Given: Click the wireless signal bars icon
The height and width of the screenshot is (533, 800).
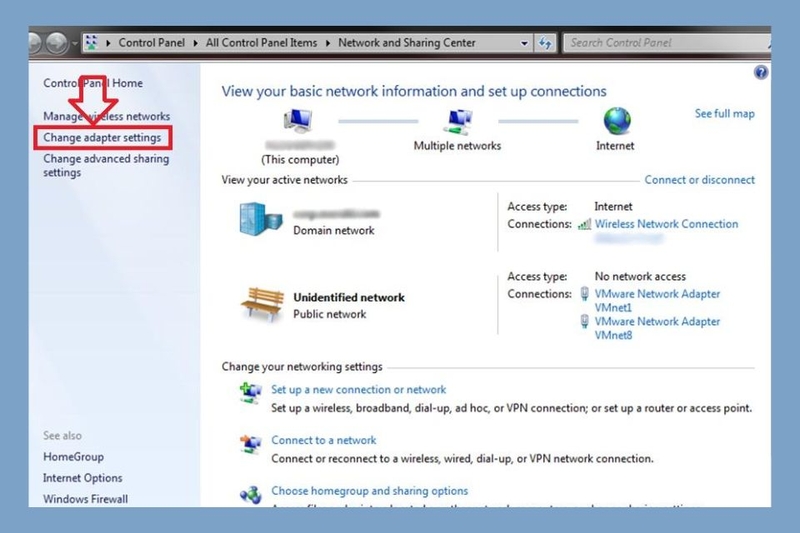Looking at the screenshot, I should (585, 224).
